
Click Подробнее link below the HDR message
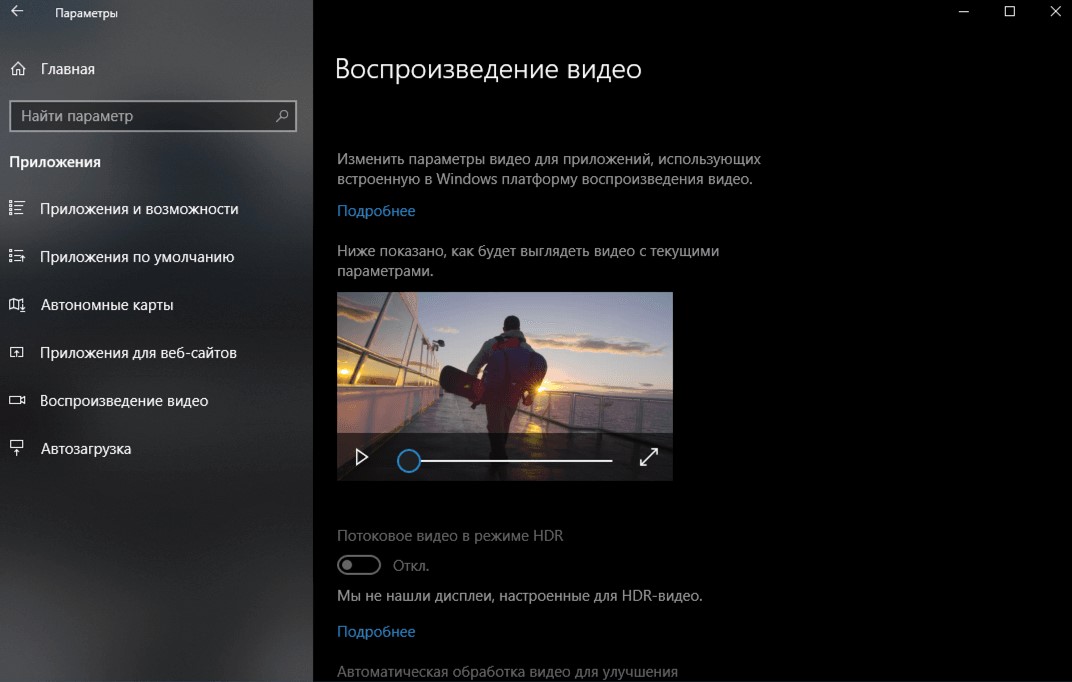pyautogui.click(x=376, y=631)
